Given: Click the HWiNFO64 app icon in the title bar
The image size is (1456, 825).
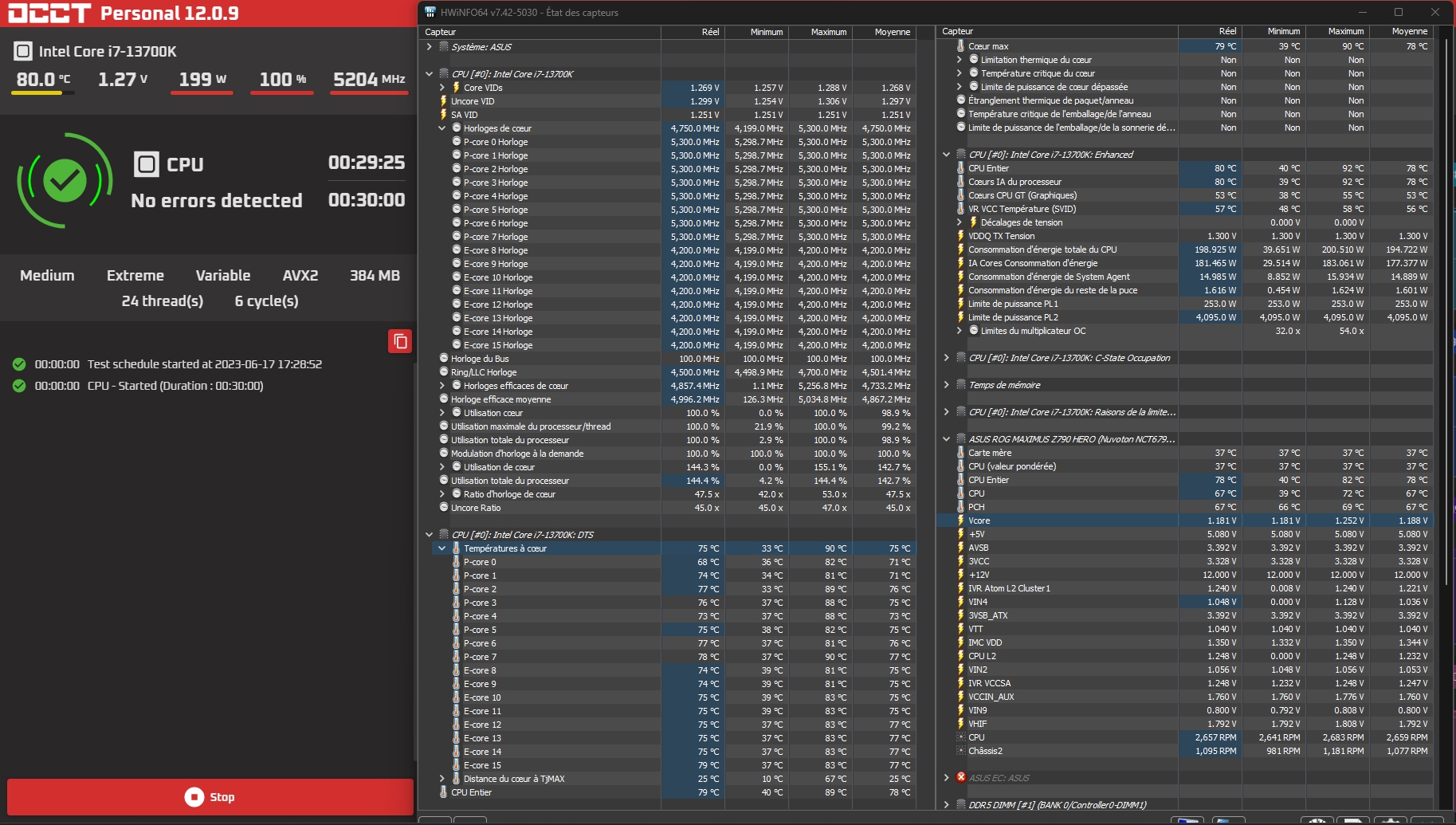Looking at the screenshot, I should tap(430, 12).
